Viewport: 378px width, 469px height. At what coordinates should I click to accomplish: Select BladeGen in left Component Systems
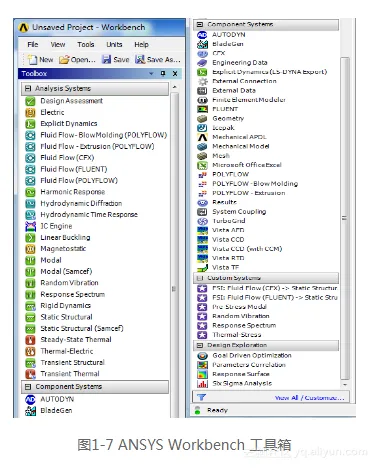[56, 411]
